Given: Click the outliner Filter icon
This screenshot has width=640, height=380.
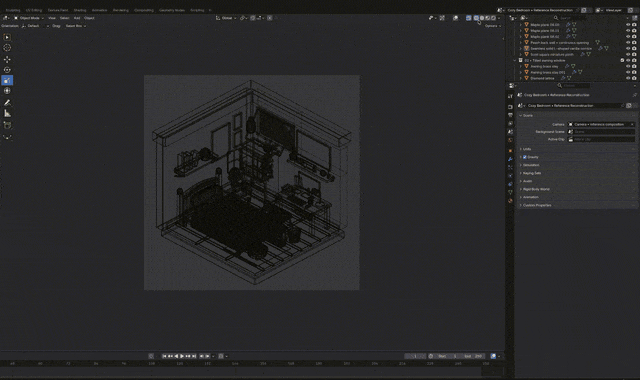Looking at the screenshot, I should pos(629,18).
